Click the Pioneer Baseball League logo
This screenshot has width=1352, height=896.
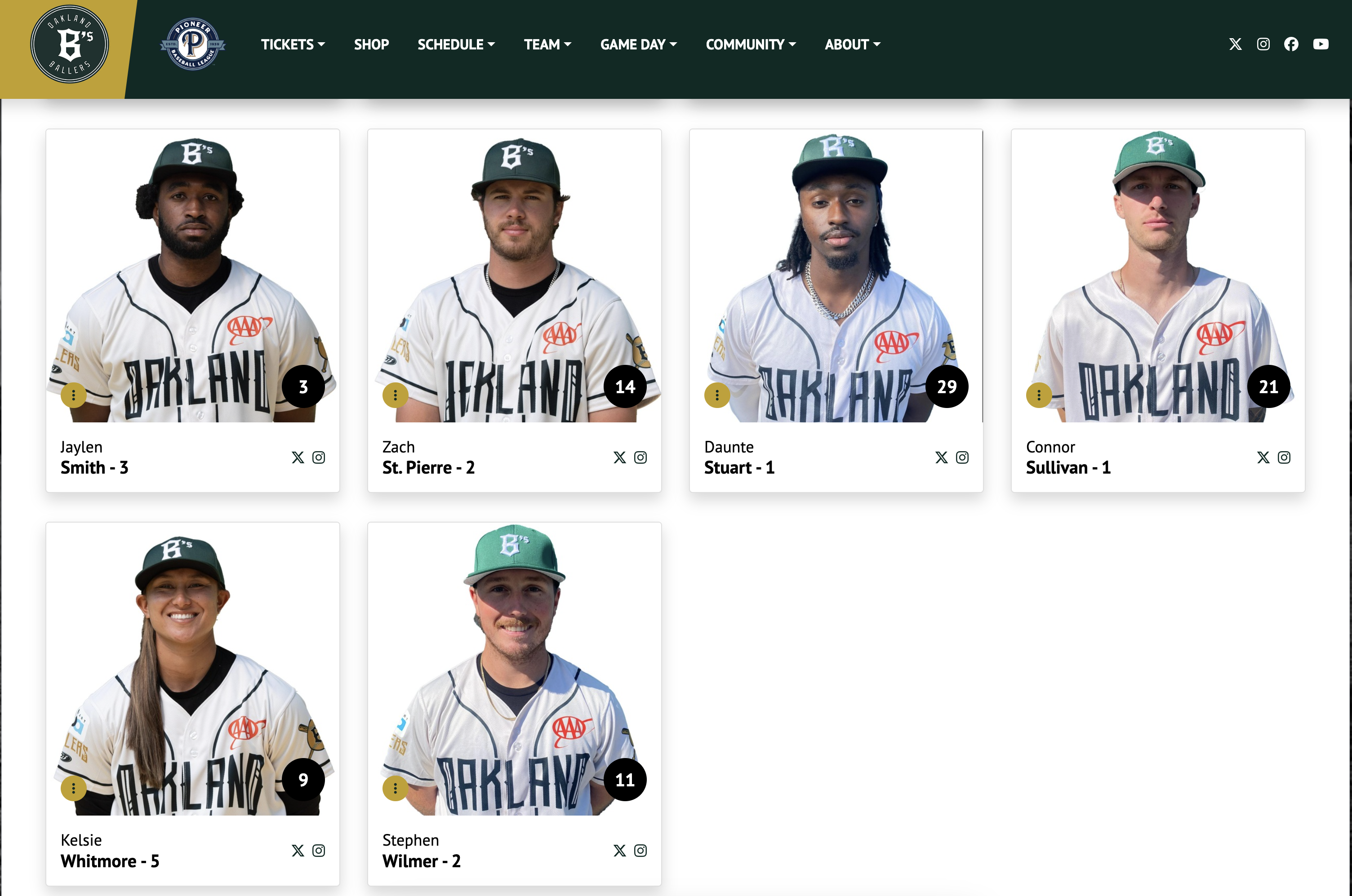192,44
